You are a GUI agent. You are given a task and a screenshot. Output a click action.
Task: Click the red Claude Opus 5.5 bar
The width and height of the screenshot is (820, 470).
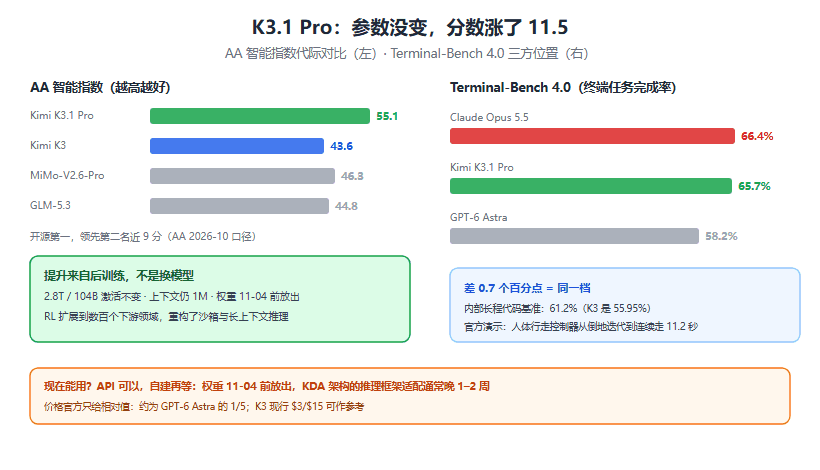click(x=593, y=136)
